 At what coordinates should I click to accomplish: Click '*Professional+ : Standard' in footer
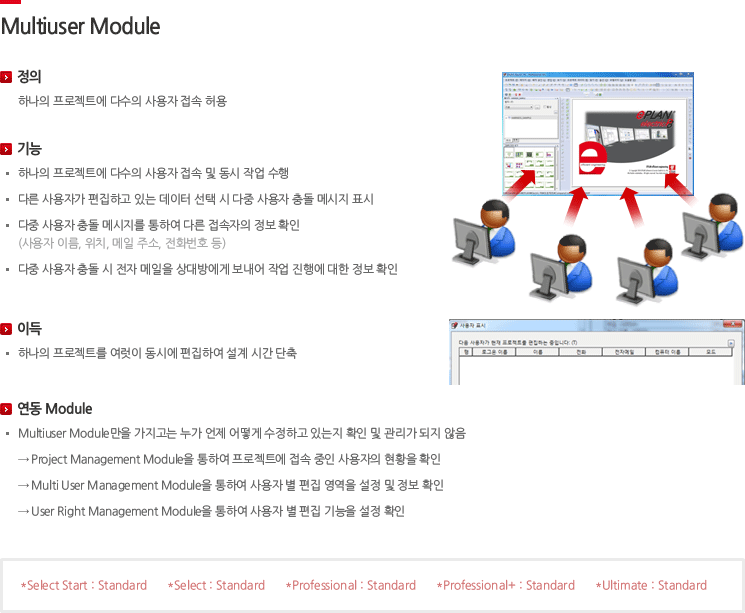point(506,585)
